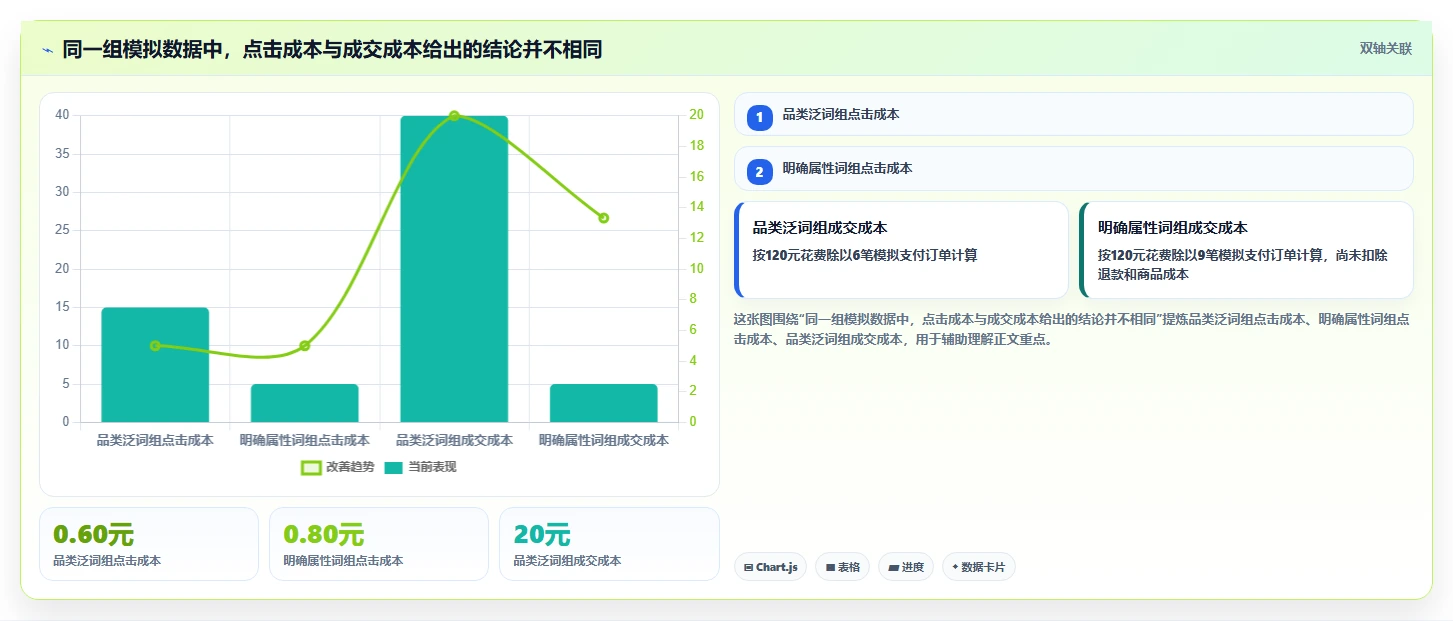Click x-axis label 品类泛词组点击成本
Screen dimensions: 1453x621
pyautogui.click(x=155, y=440)
